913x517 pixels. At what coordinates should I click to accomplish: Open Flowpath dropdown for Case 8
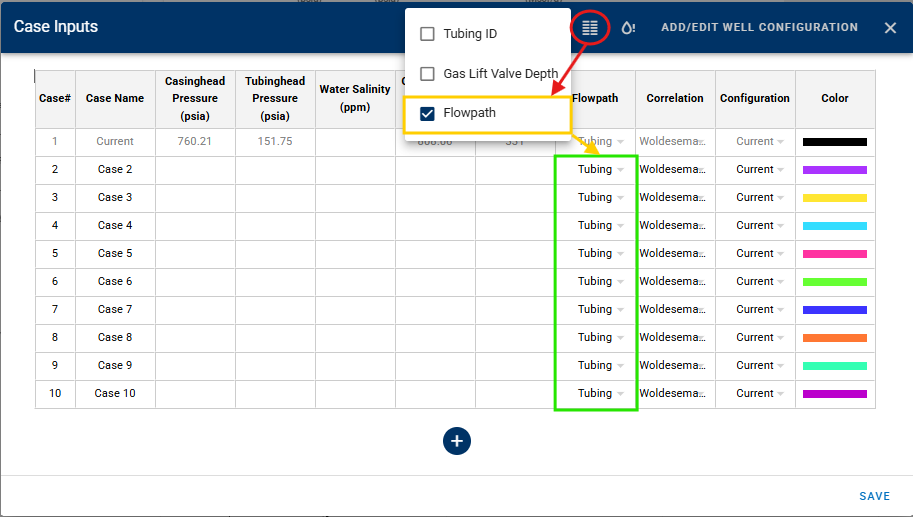tap(600, 337)
